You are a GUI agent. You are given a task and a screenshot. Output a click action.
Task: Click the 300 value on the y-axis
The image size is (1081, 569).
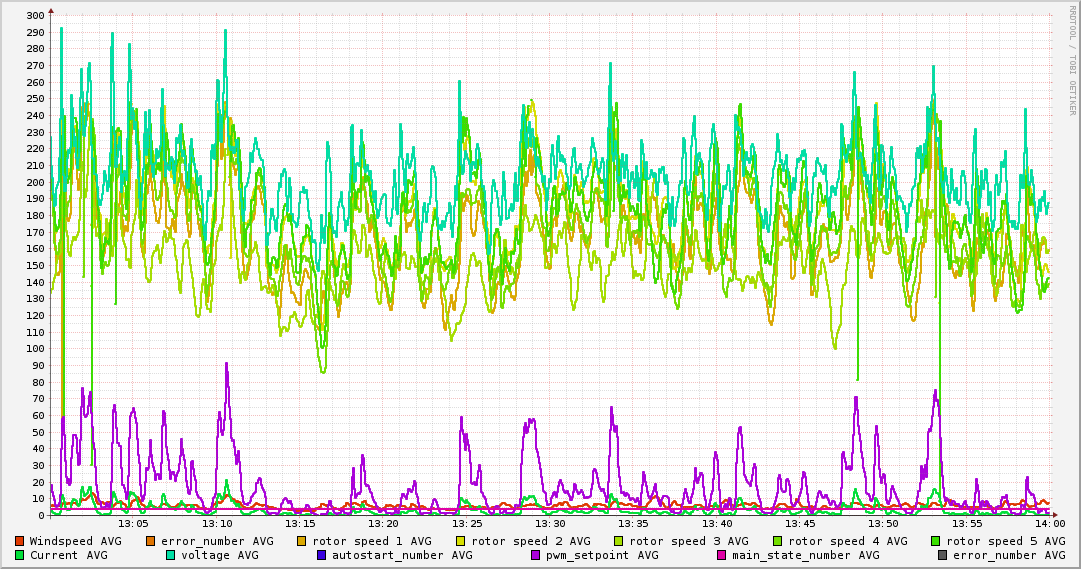click(x=34, y=15)
